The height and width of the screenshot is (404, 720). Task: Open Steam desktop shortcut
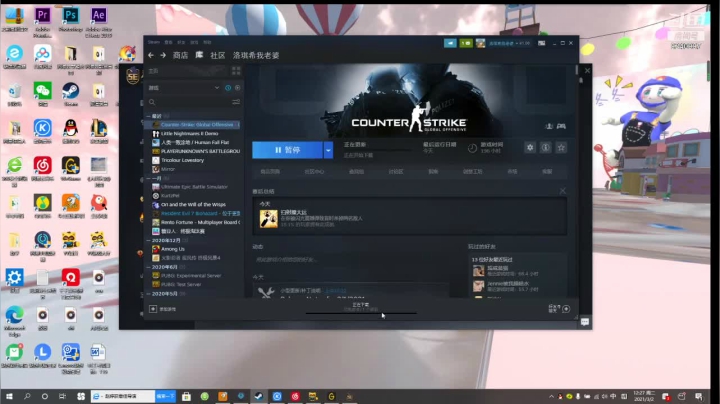click(x=70, y=93)
